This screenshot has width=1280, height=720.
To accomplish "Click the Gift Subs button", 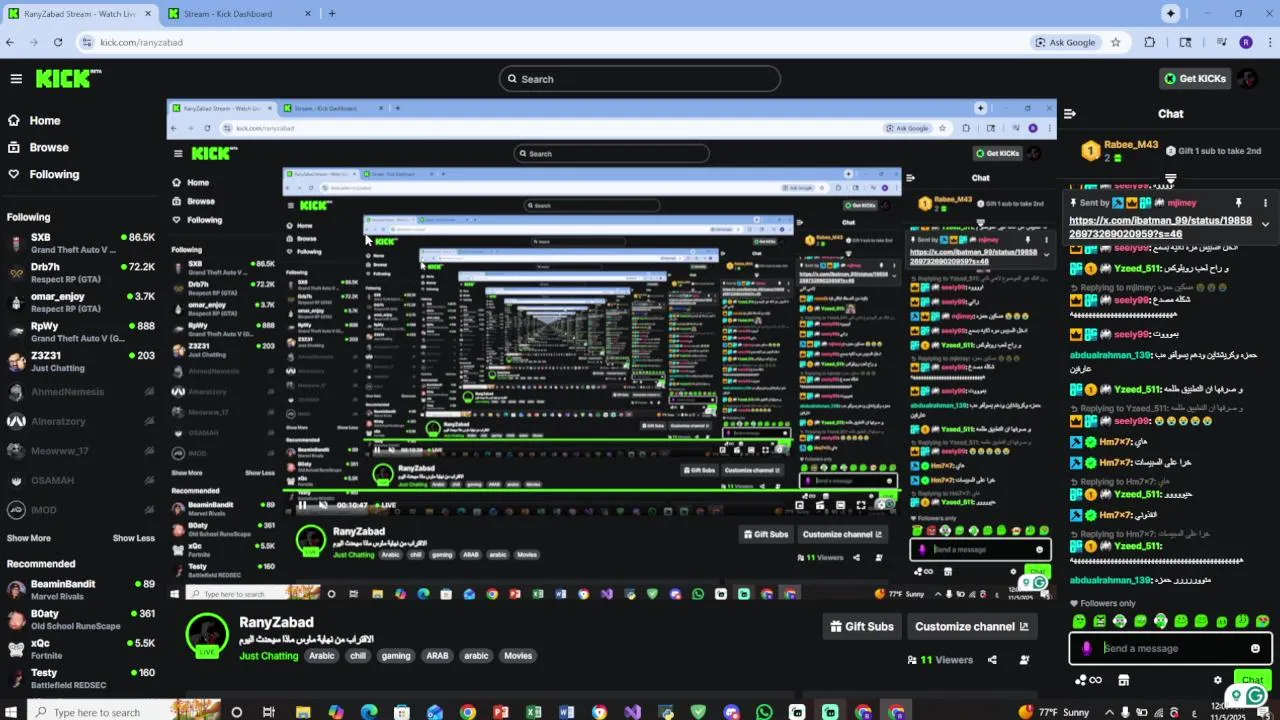I will 862,627.
